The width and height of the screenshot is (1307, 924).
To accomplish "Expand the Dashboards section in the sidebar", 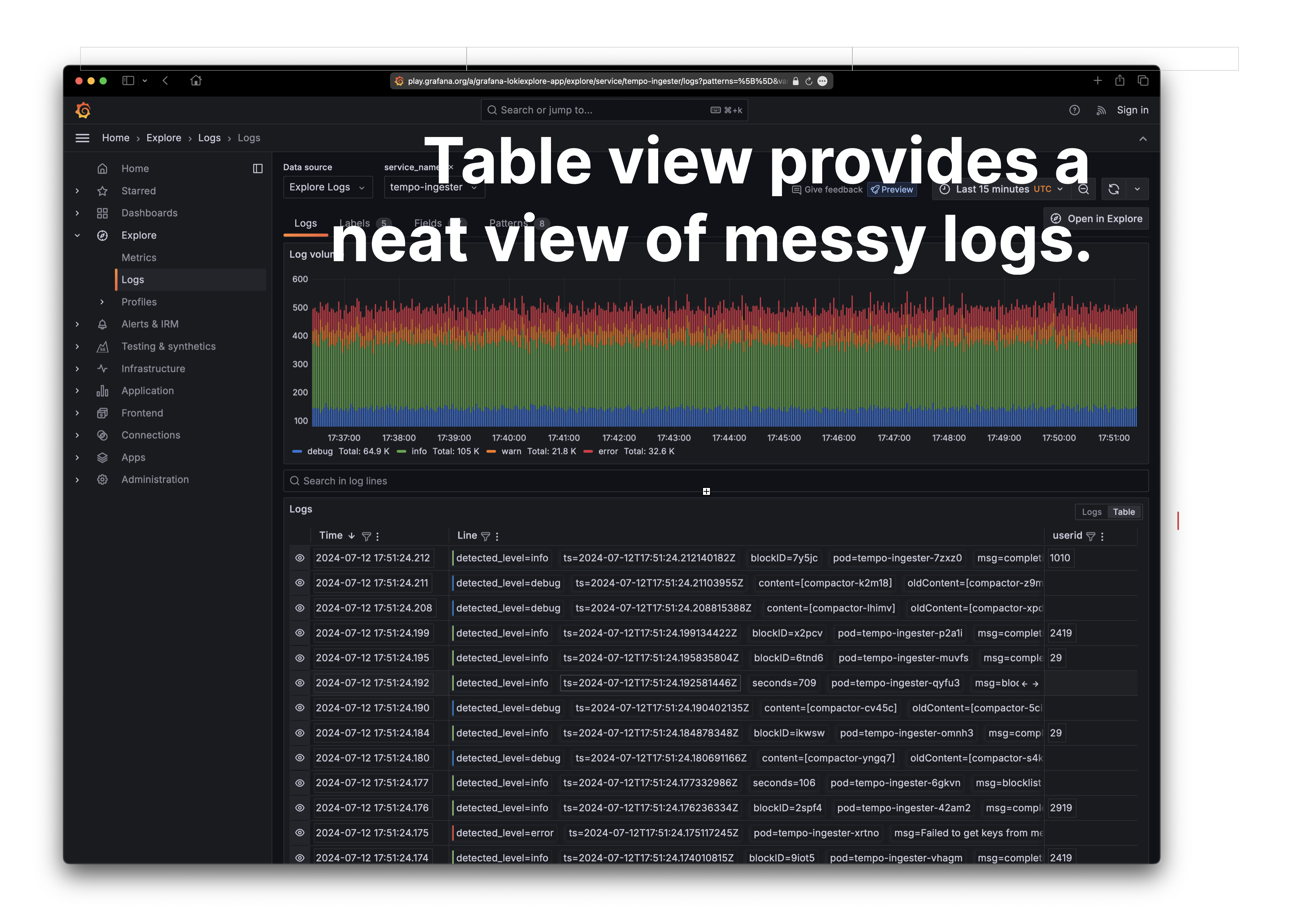I will pyautogui.click(x=77, y=213).
